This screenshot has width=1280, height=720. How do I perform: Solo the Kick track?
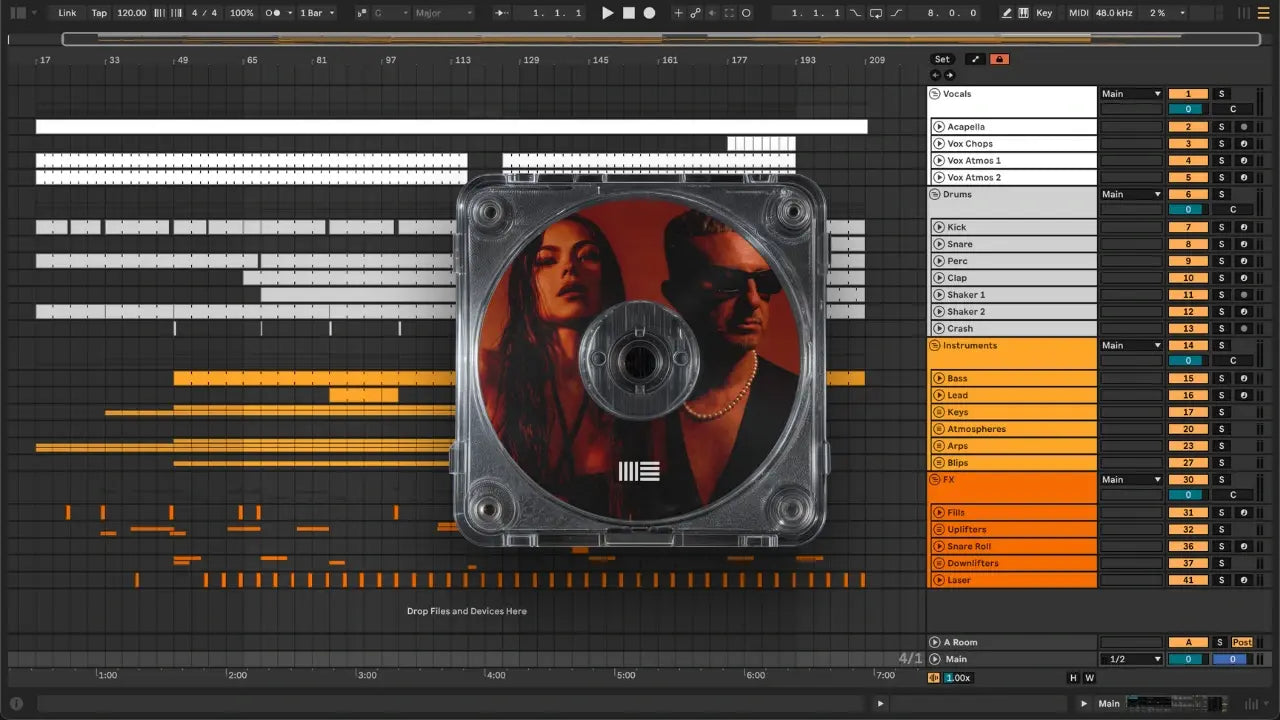(x=1221, y=228)
